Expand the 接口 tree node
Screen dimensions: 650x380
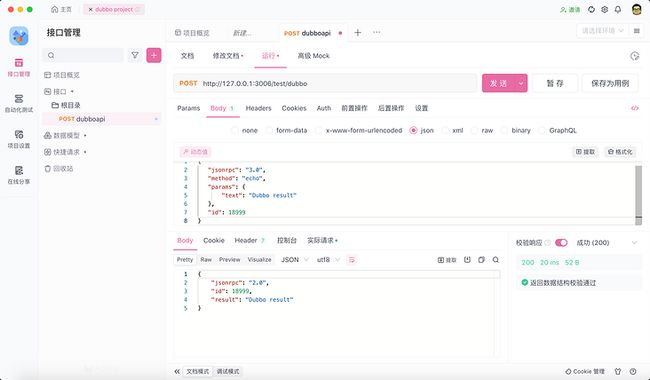73,92
